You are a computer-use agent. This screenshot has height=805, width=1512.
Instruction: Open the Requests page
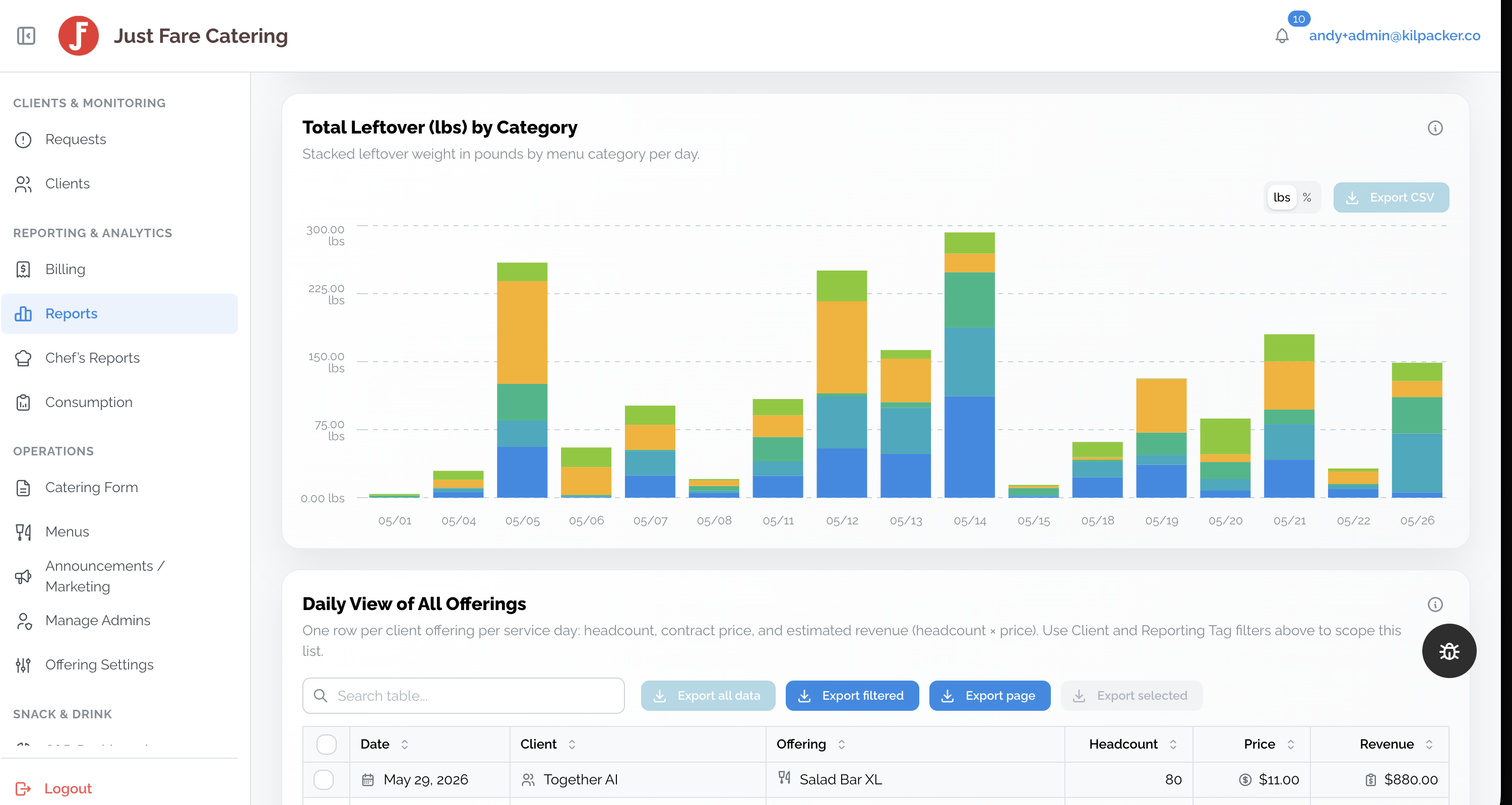(x=120, y=140)
